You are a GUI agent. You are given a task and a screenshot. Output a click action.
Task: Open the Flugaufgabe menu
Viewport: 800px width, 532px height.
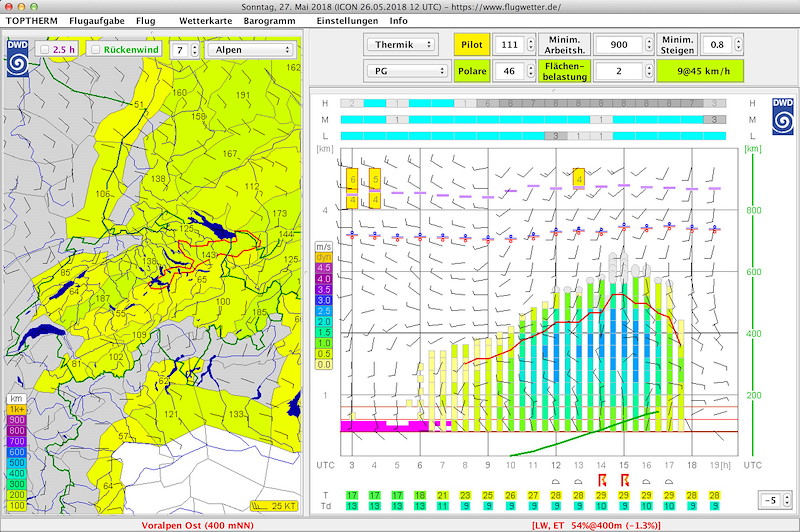(x=97, y=21)
